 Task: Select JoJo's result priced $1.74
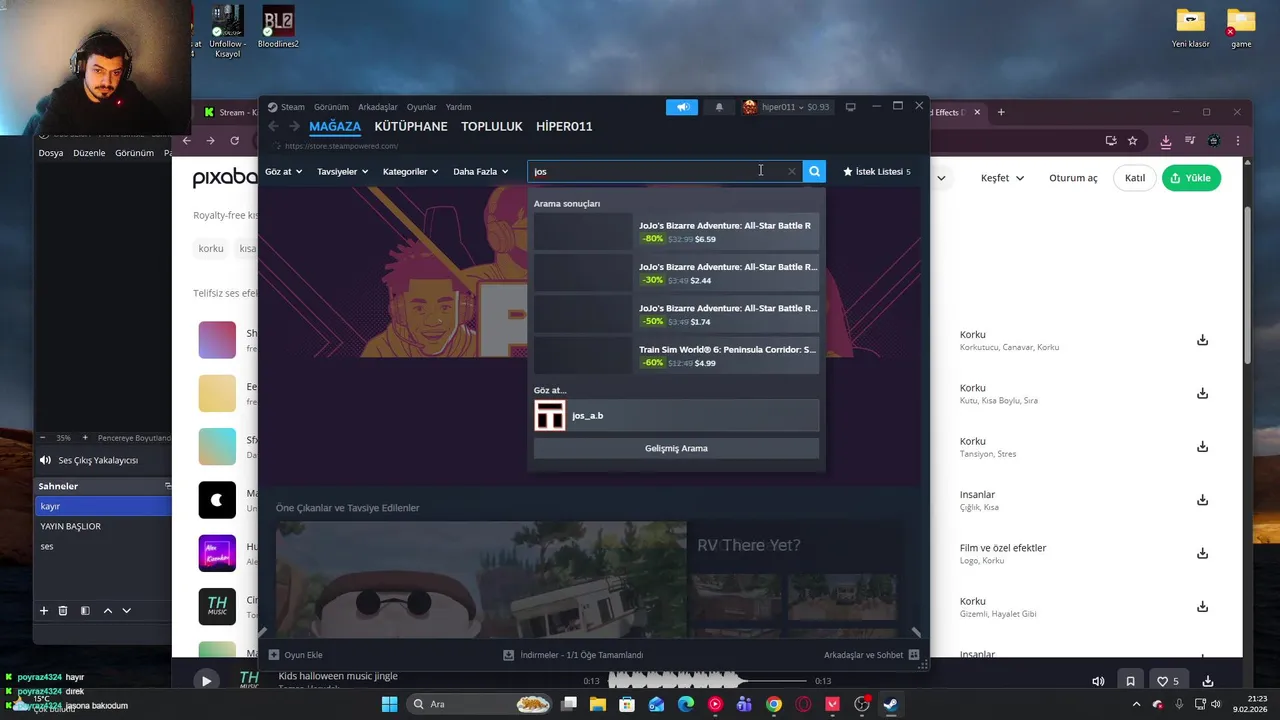pyautogui.click(x=676, y=314)
